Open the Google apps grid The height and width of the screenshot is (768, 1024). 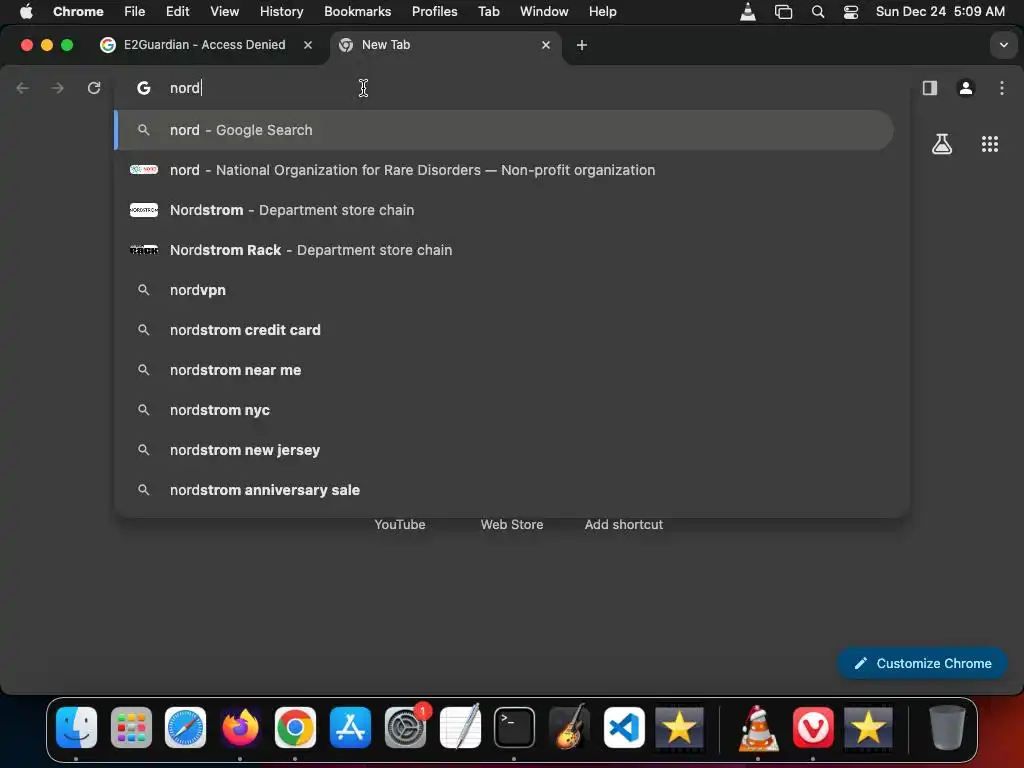pos(990,144)
